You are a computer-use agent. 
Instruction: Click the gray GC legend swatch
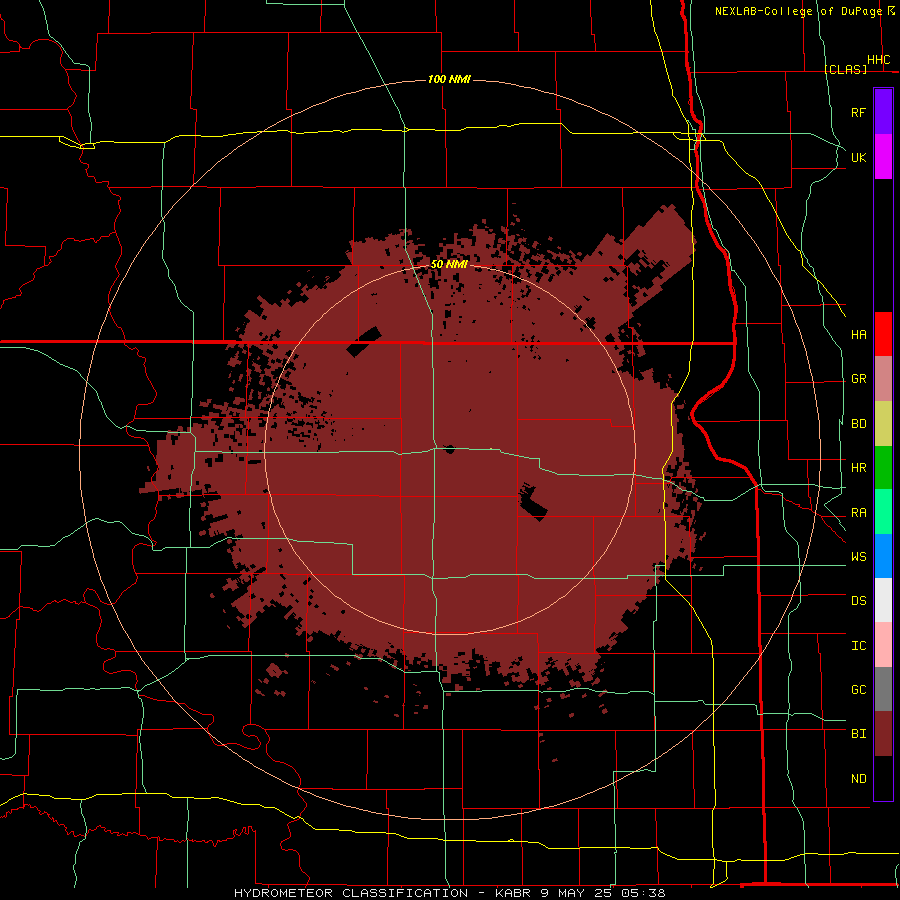[883, 689]
